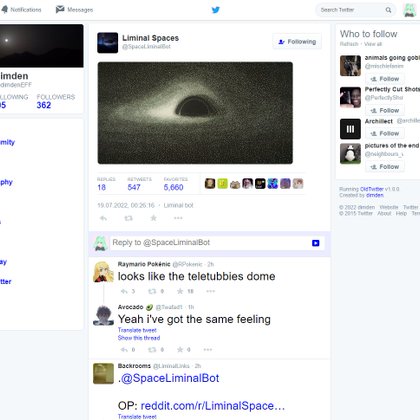Favorite Avocado's tweet with the star
This screenshot has width=420, height=420.
tap(180, 350)
